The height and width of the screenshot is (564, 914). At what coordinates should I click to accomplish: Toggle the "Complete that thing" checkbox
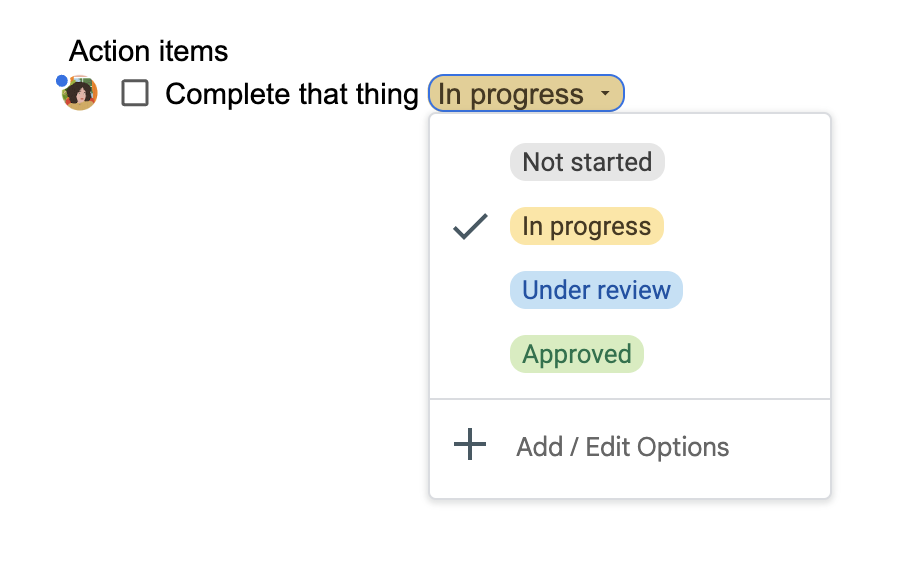pos(135,94)
